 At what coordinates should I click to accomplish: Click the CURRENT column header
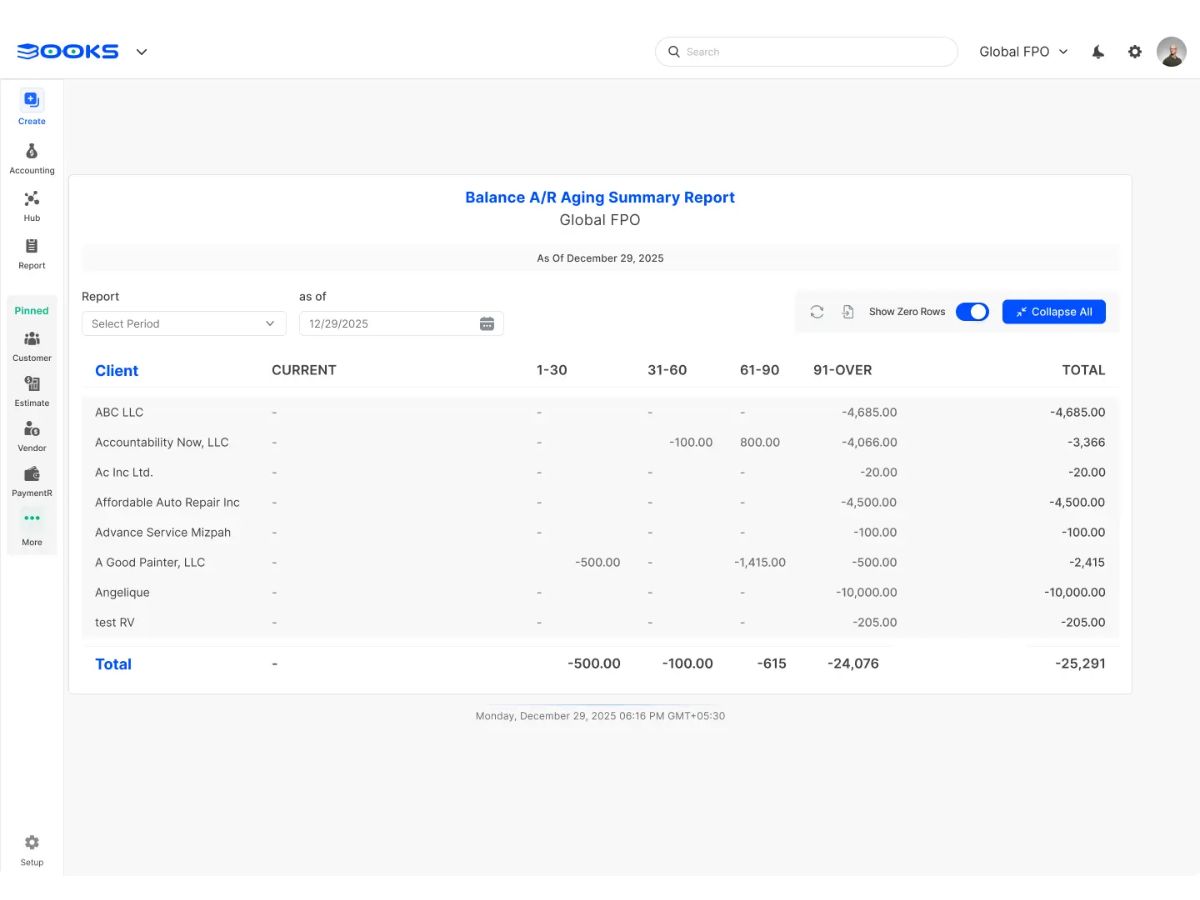click(x=304, y=370)
